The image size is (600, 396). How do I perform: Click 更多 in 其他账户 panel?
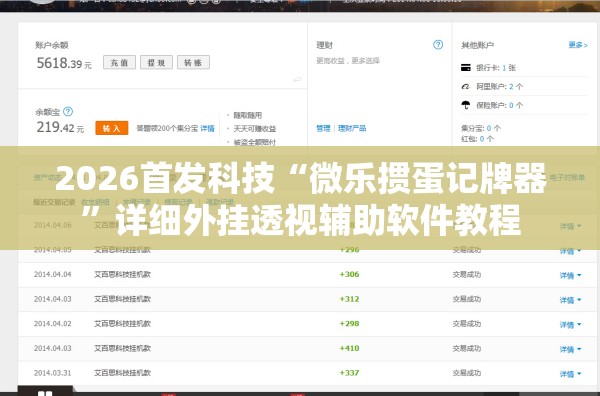[578, 45]
